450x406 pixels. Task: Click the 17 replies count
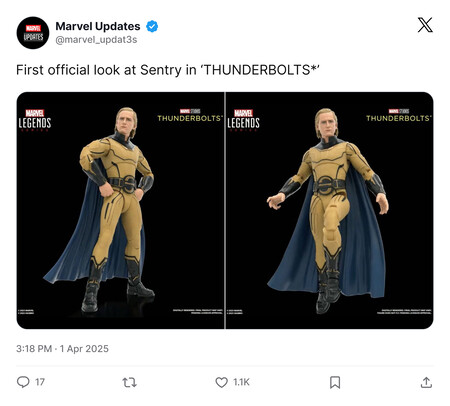40,382
